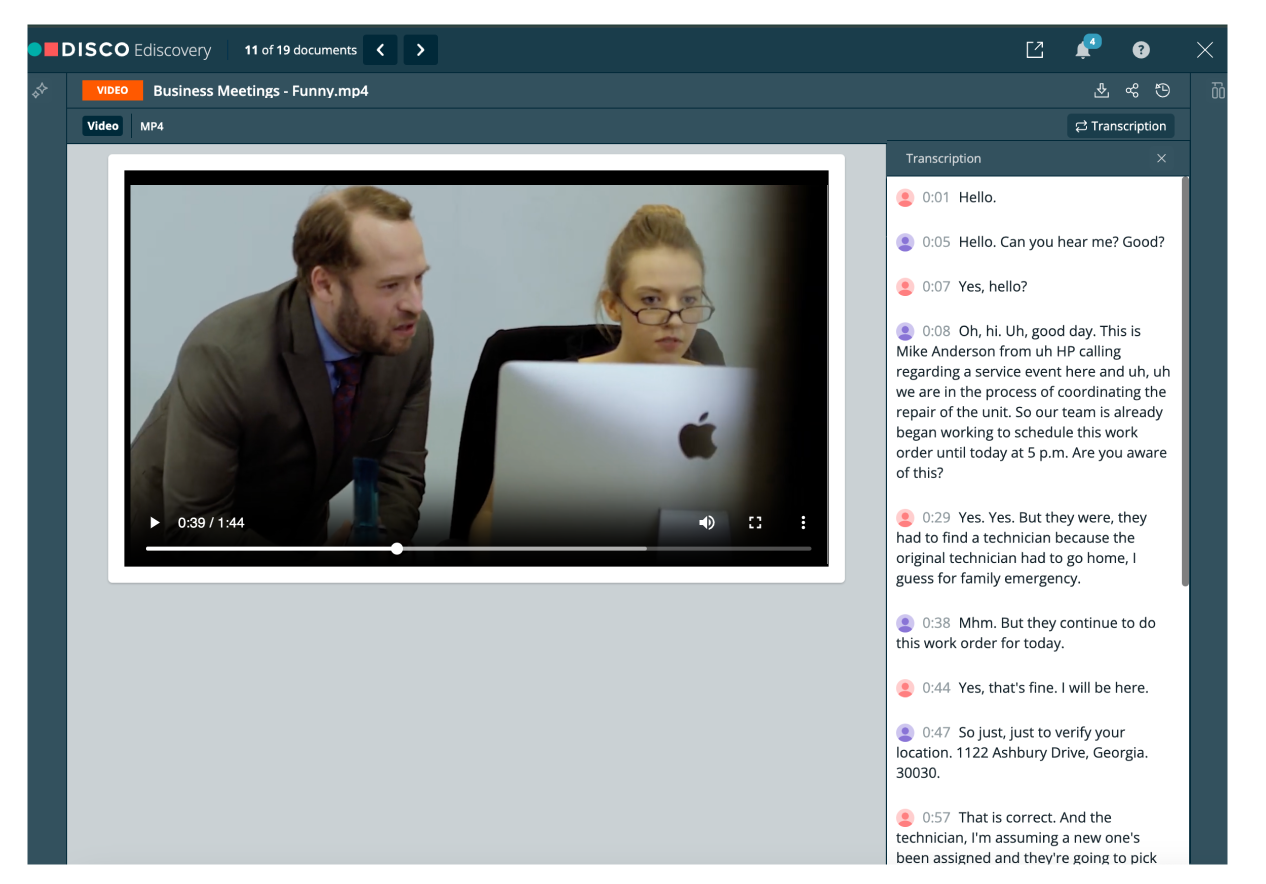Click 'Mhm. But they continue' transcript line
1266x884 pixels.
(x=1026, y=633)
